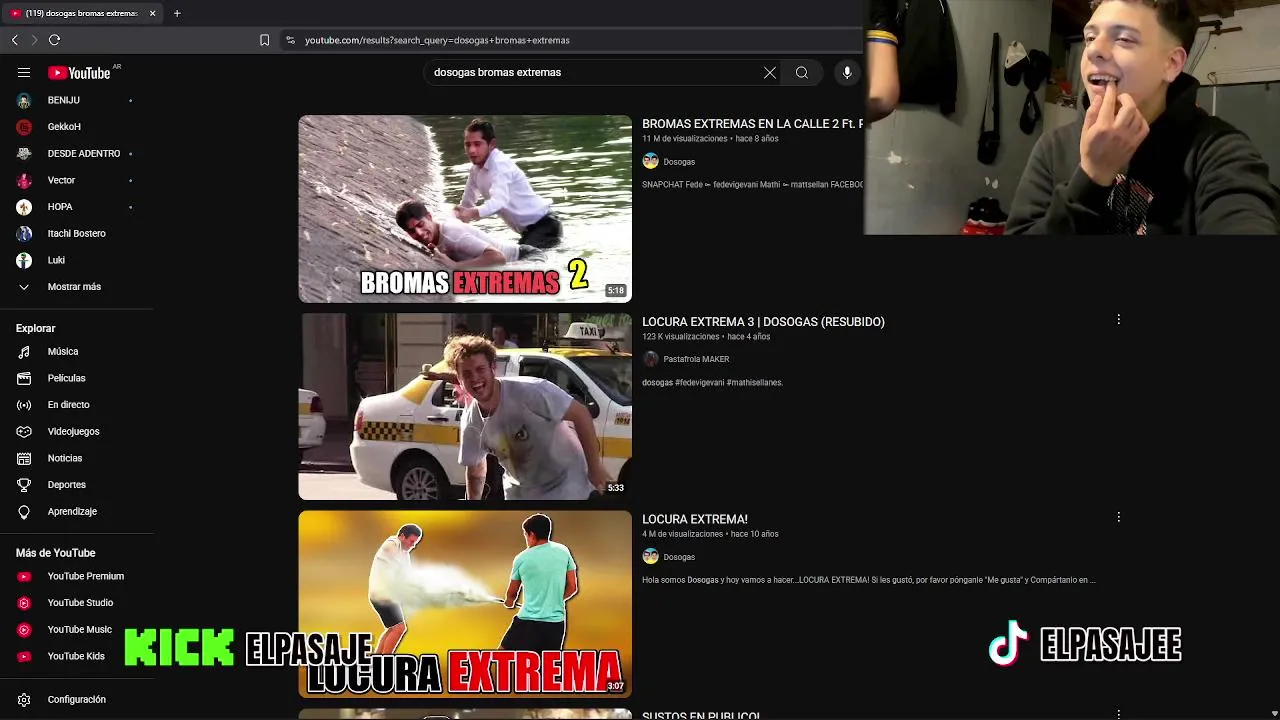The image size is (1280, 720).
Task: Play the LOCURA EXTREMA! yellow thumbnail
Action: 465,604
